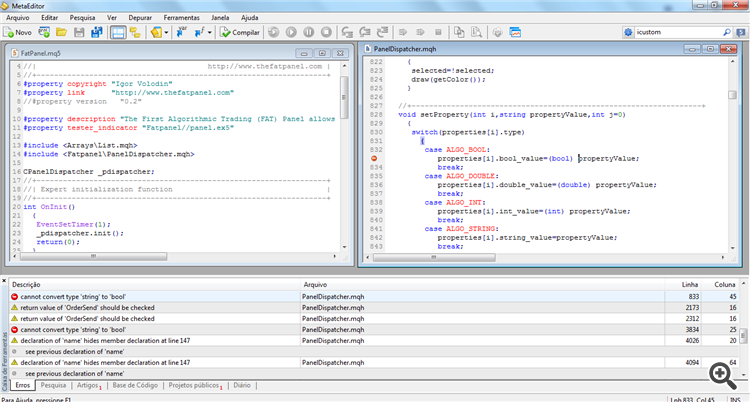The height and width of the screenshot is (402, 750).
Task: Click the Step Out debug icon
Action: pos(383,33)
